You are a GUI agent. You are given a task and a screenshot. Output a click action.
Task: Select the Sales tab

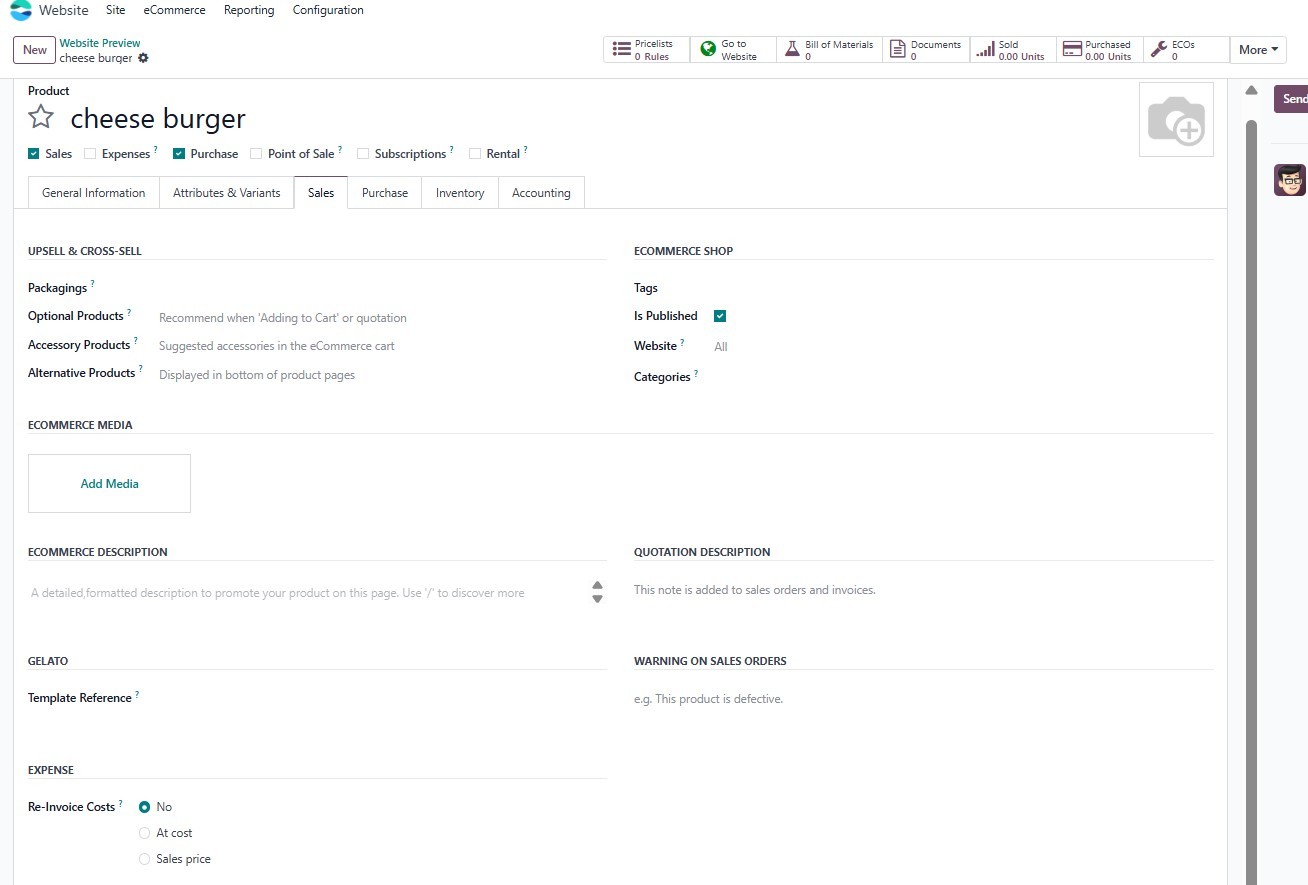[x=321, y=193]
